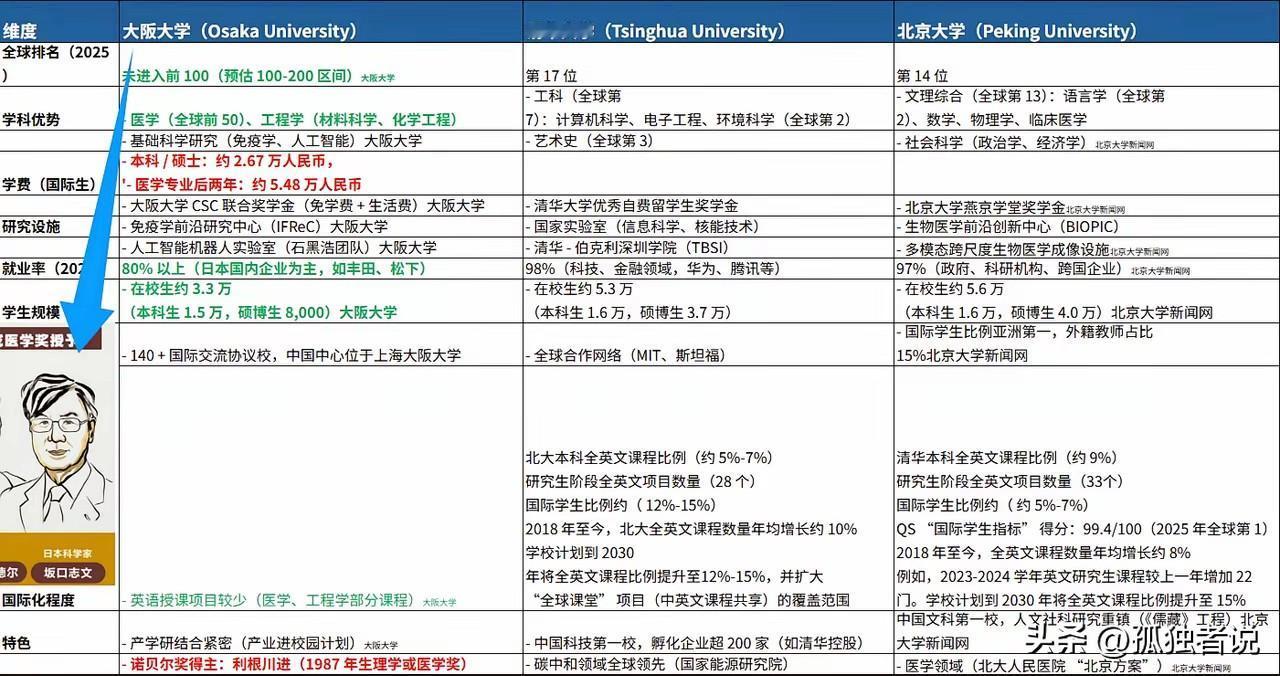Viewport: 1280px width, 676px height.
Task: Click the '学科优势' row label
Action: pos(31,119)
